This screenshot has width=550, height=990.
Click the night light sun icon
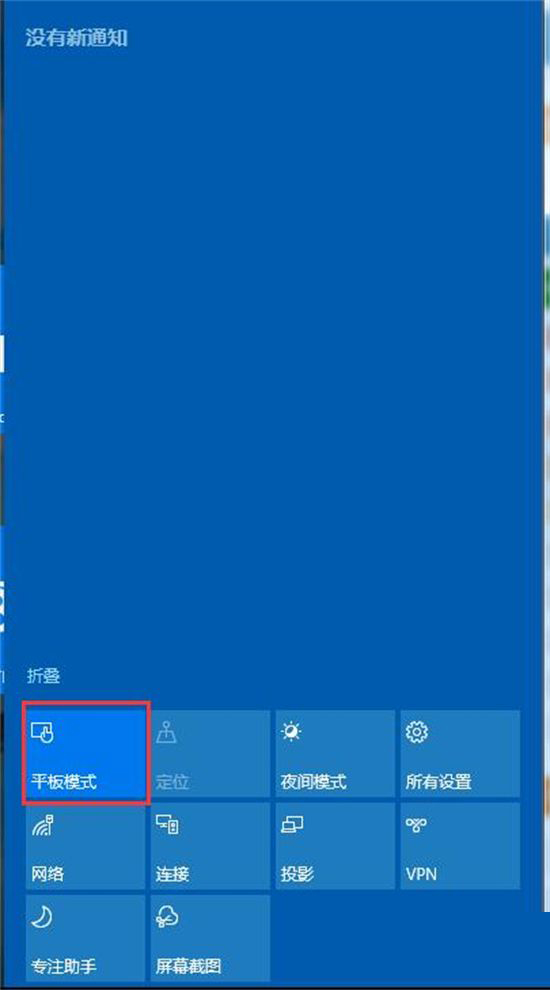(292, 732)
